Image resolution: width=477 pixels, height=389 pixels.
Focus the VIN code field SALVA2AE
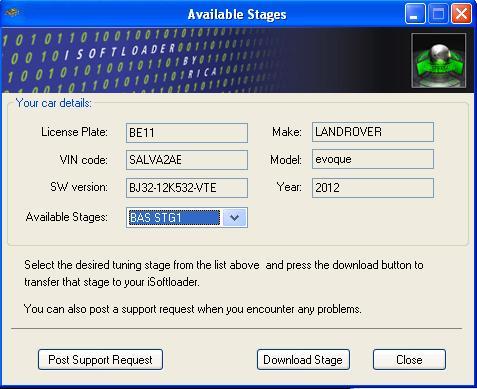point(187,160)
